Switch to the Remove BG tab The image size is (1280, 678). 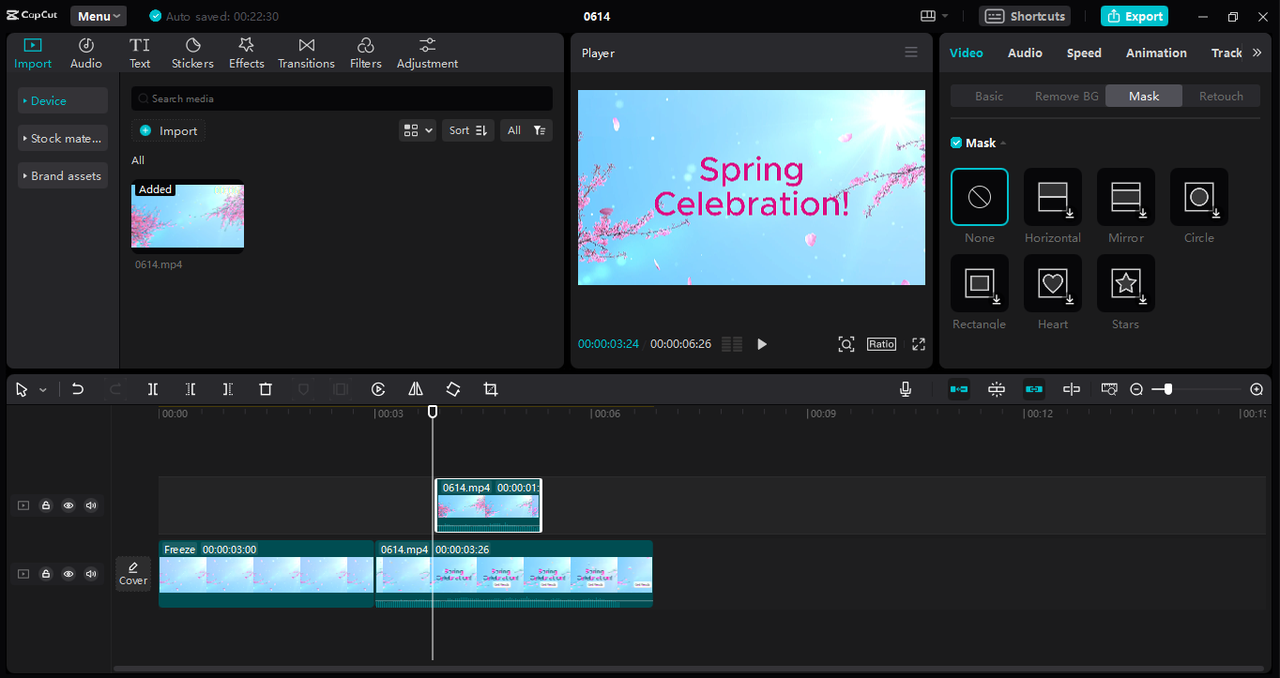[1066, 96]
